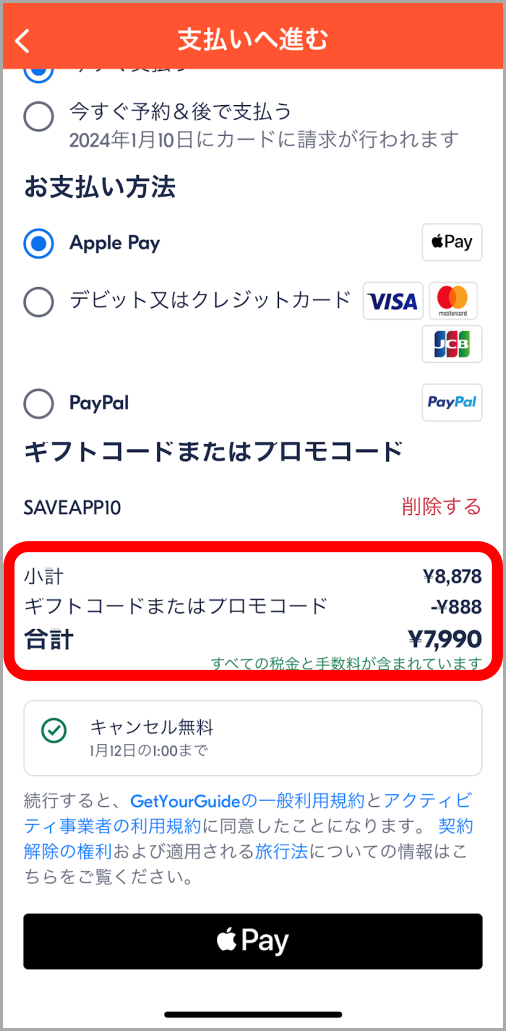Tap the 合計 total ¥7,990 amount
The height and width of the screenshot is (1031, 506).
pyautogui.click(x=445, y=638)
